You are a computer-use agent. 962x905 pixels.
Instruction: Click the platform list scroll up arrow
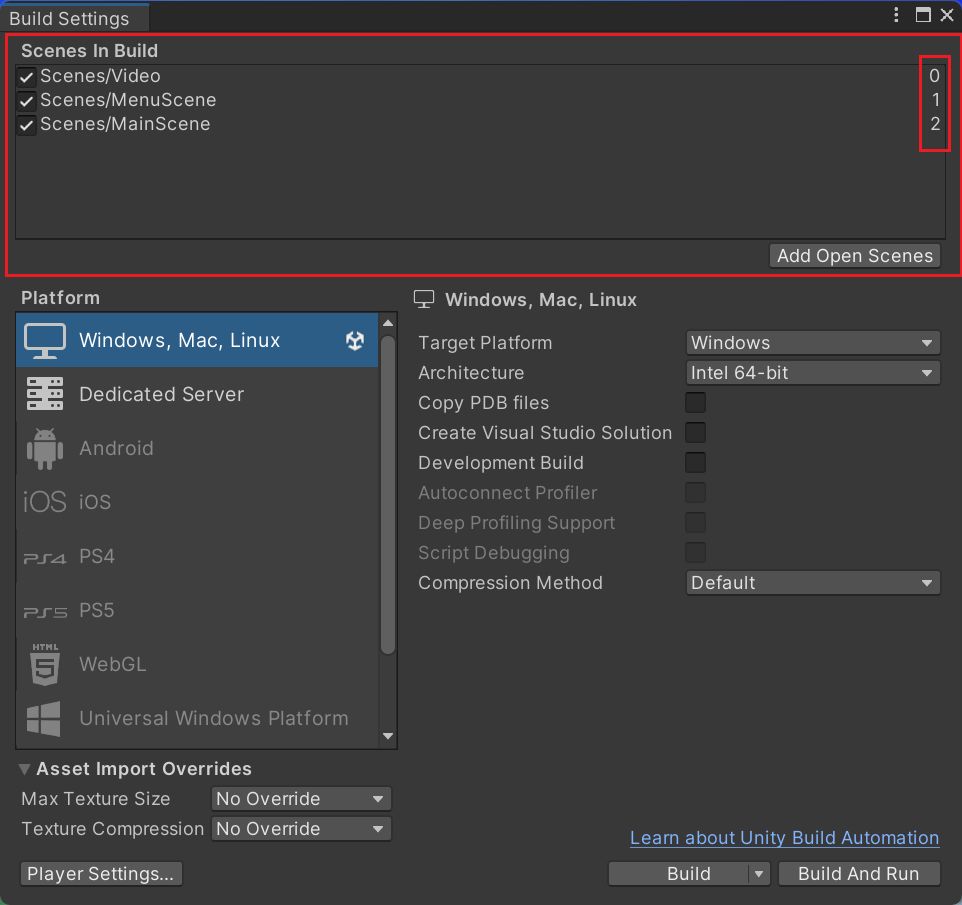(x=388, y=323)
